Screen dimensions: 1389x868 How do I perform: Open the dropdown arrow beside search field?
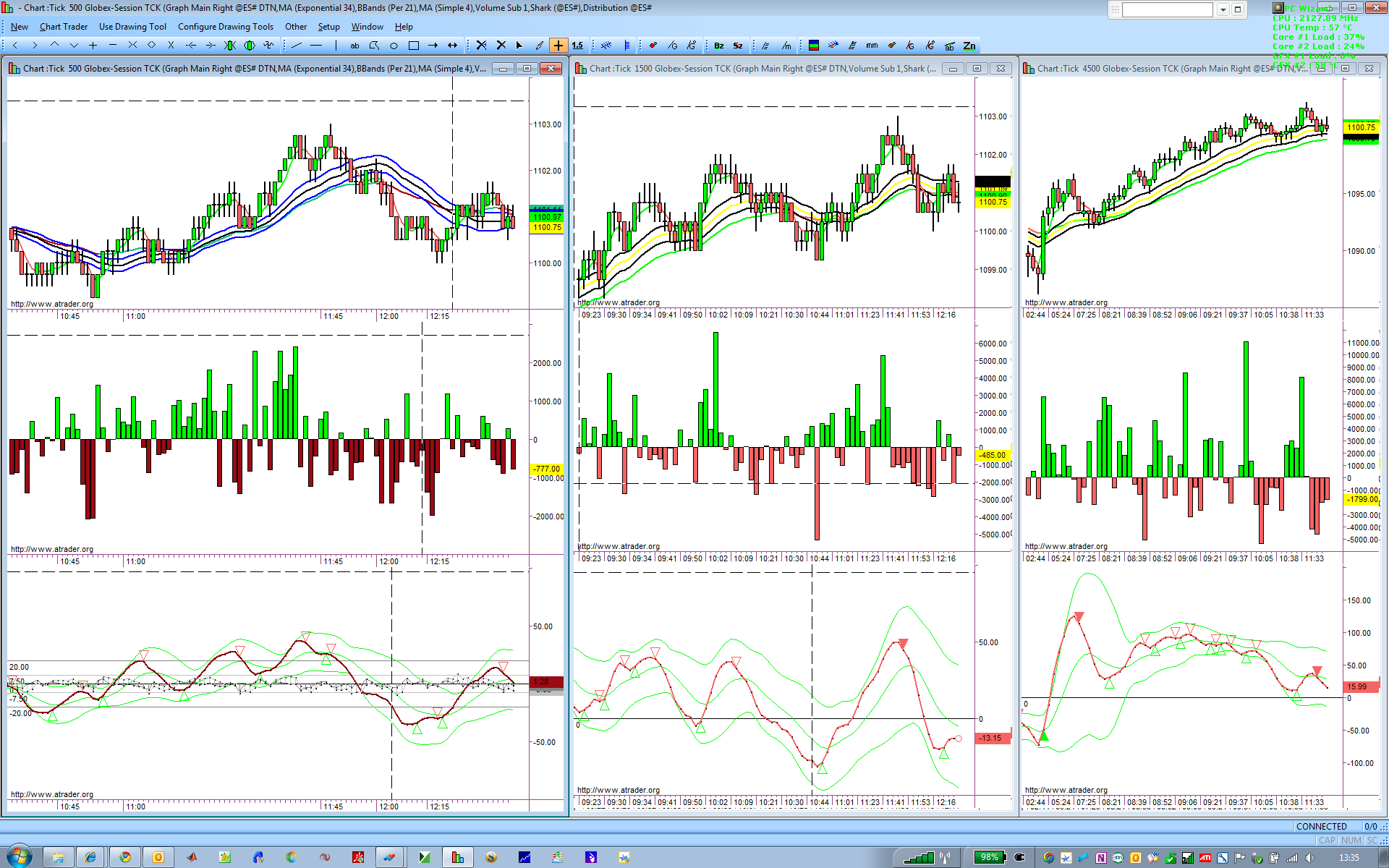pyautogui.click(x=1223, y=9)
